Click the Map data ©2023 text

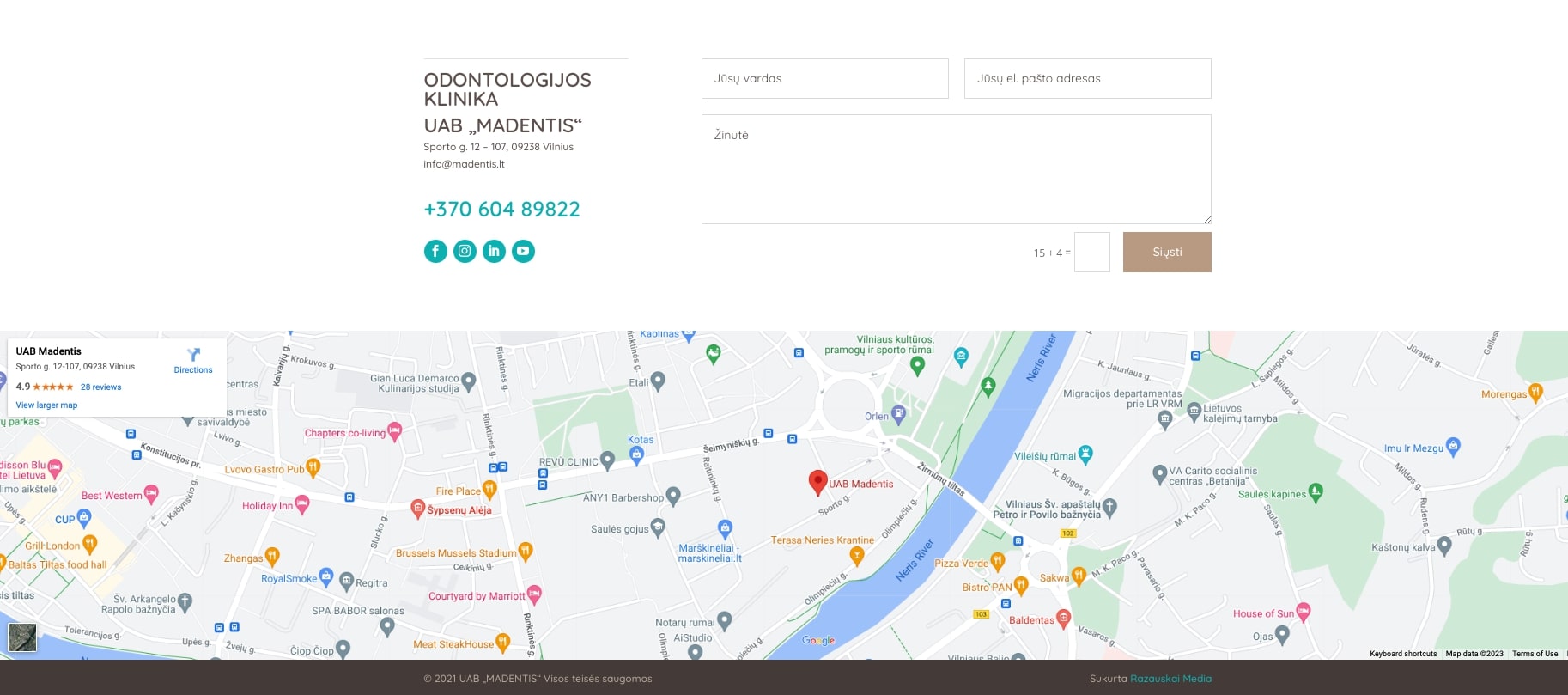(1474, 654)
